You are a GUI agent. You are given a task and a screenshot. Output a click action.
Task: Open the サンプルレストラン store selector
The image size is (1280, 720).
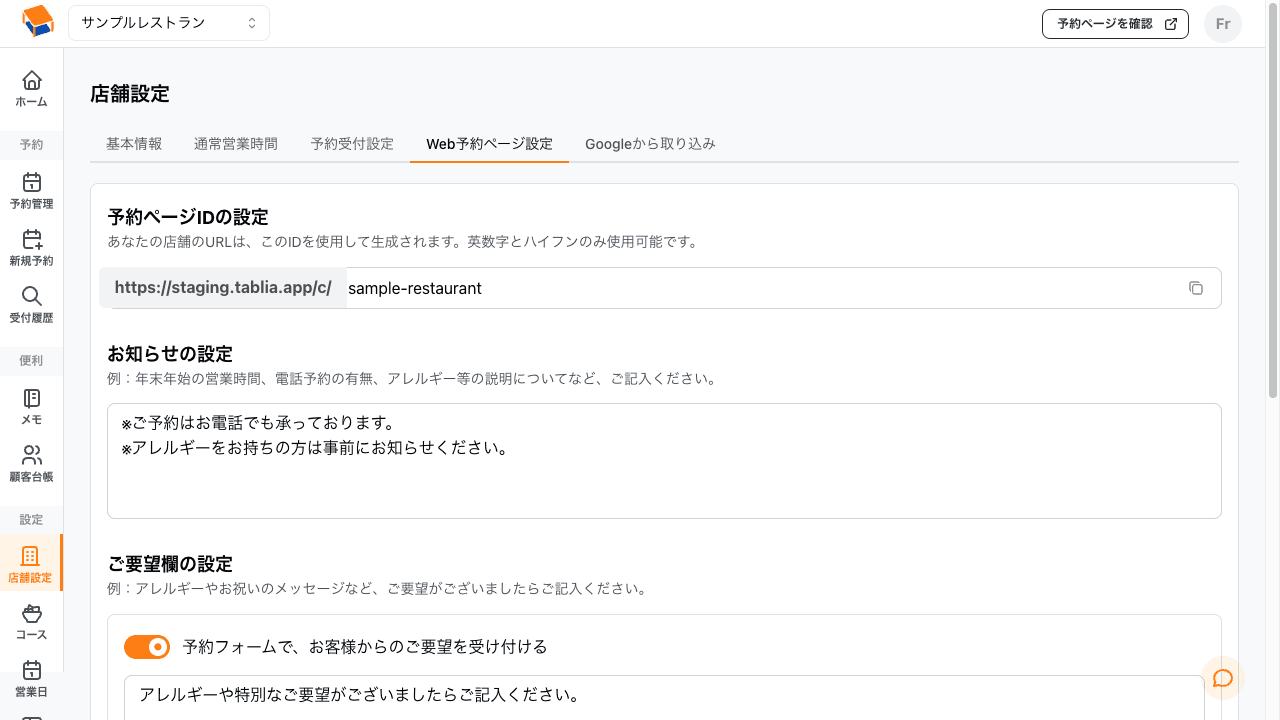coord(168,22)
